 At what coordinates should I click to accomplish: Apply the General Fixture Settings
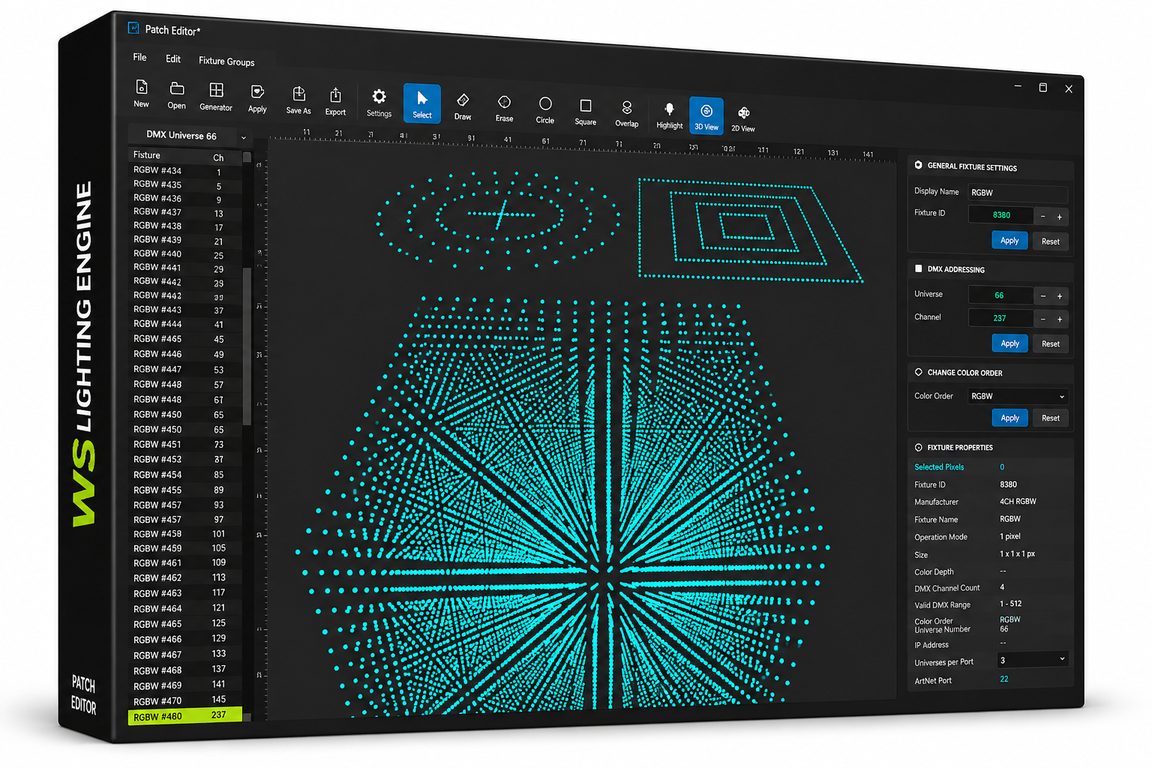[1009, 241]
